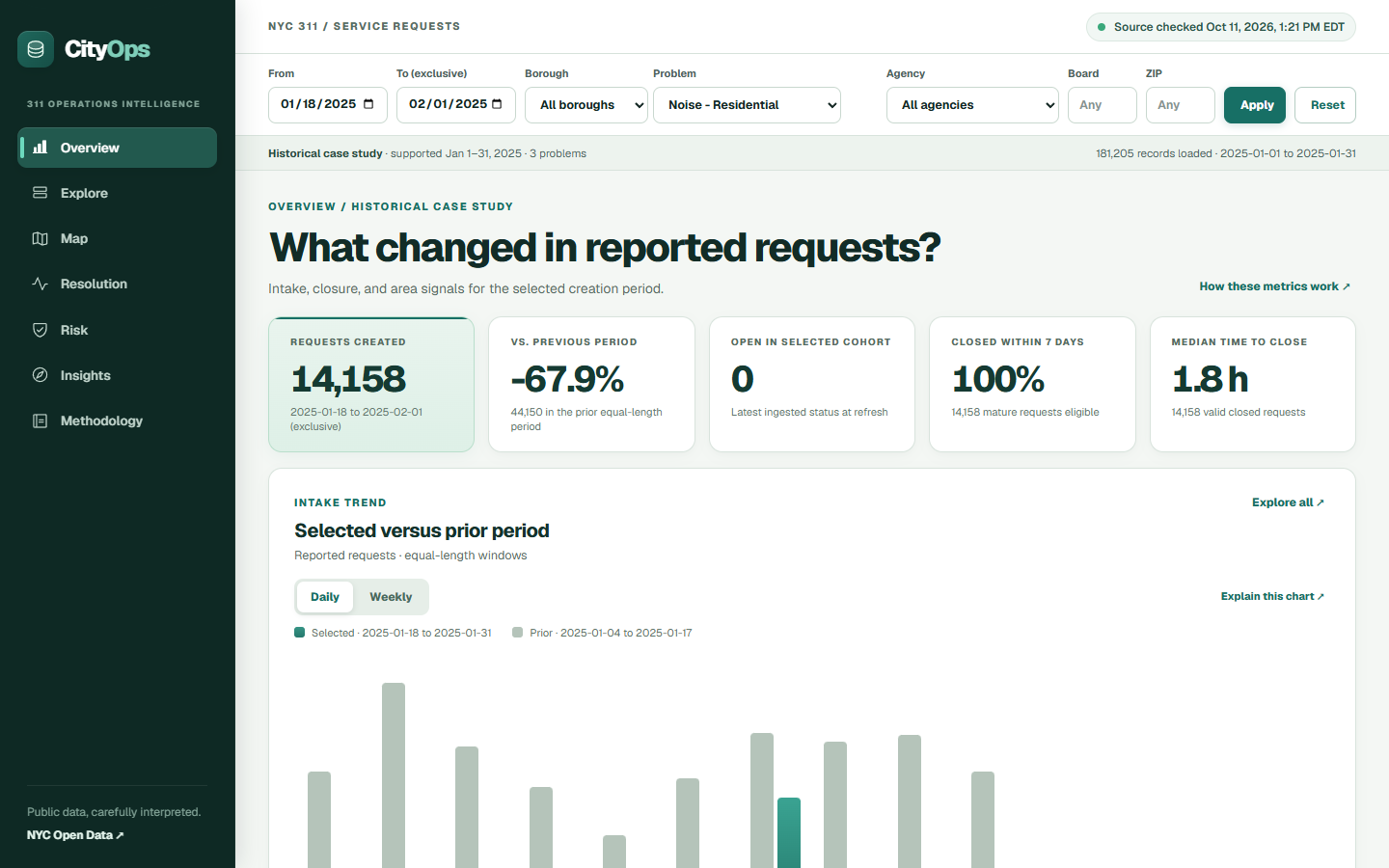
Task: Open the Borough dropdown
Action: 586,105
